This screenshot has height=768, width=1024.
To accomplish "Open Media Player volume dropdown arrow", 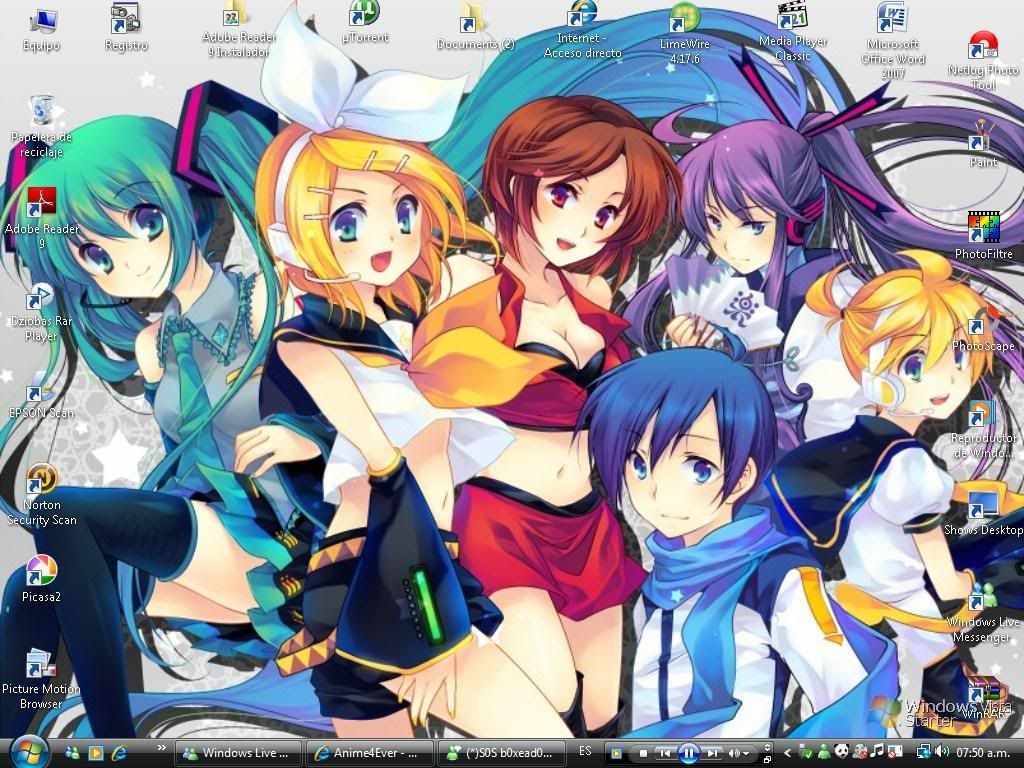I will 746,753.
